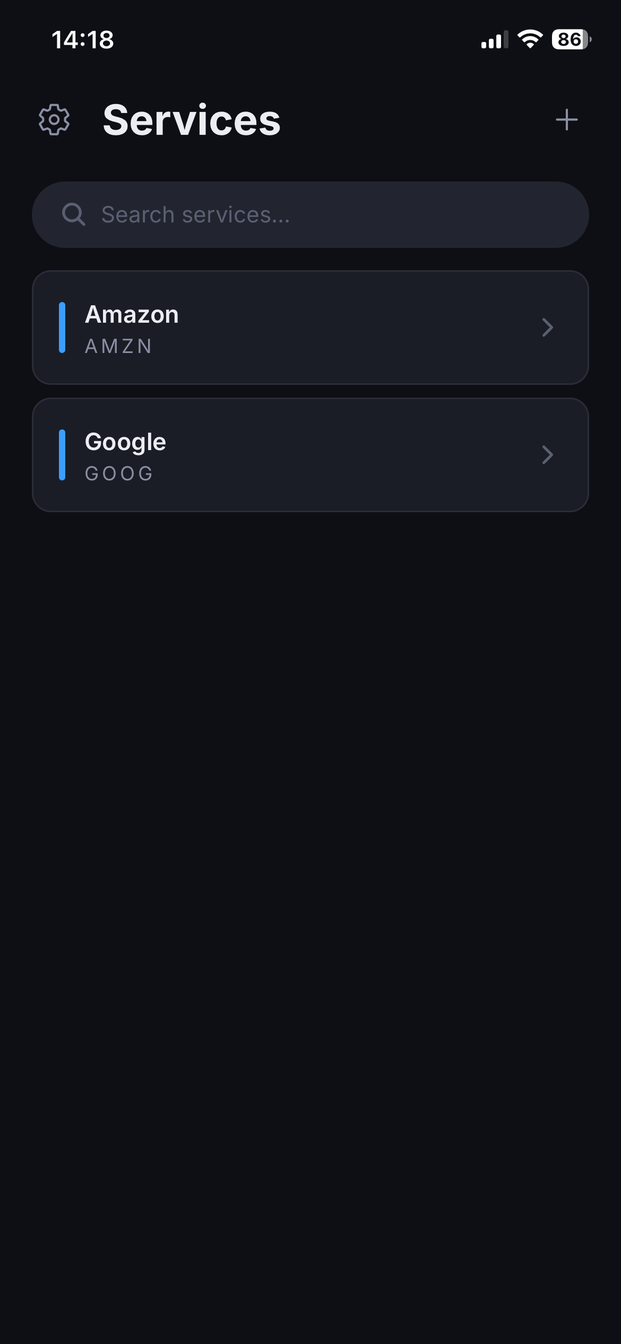621x1344 pixels.
Task: Open the GOOG ticker label
Action: 118,473
